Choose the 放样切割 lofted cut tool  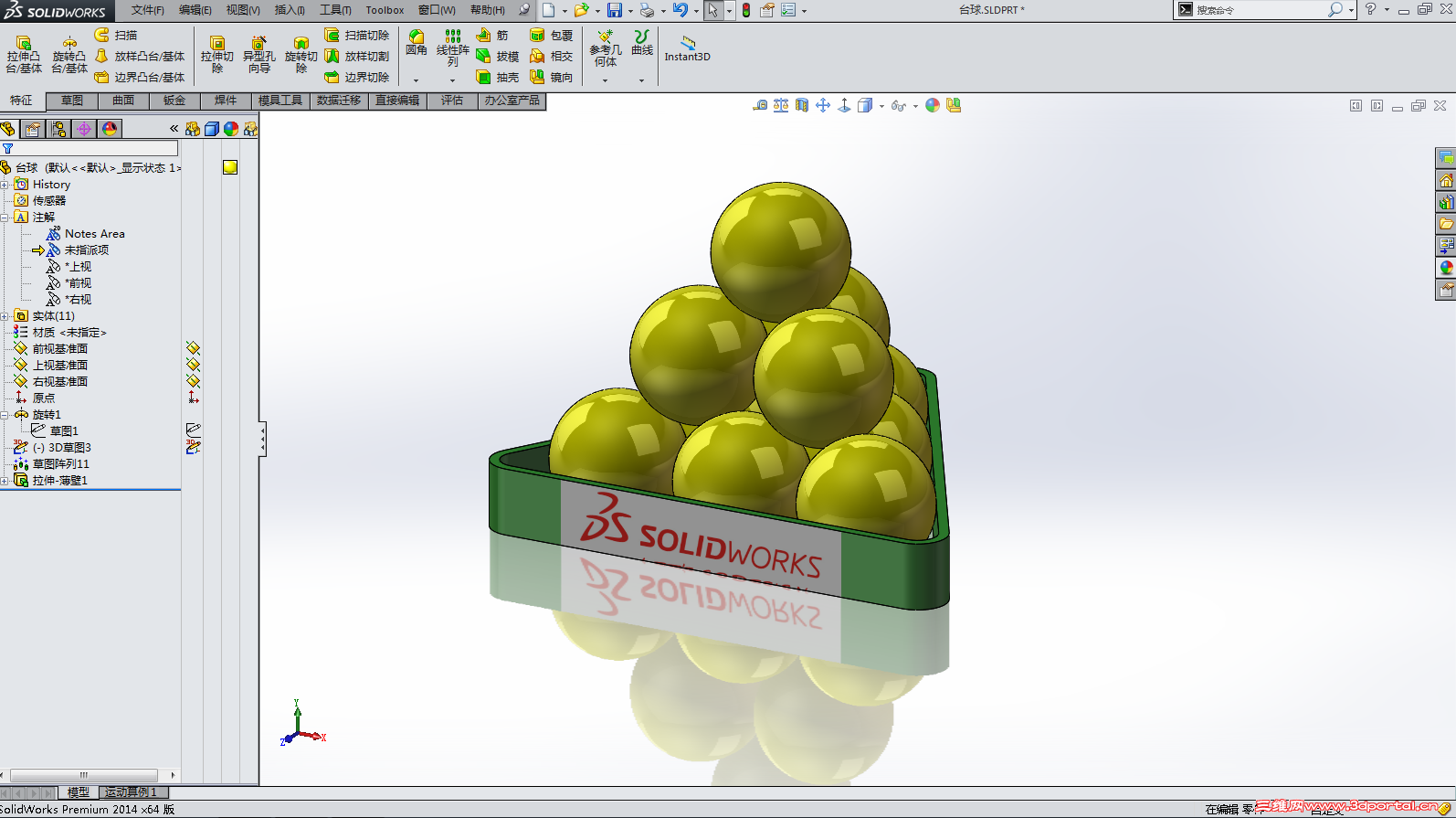(x=357, y=56)
